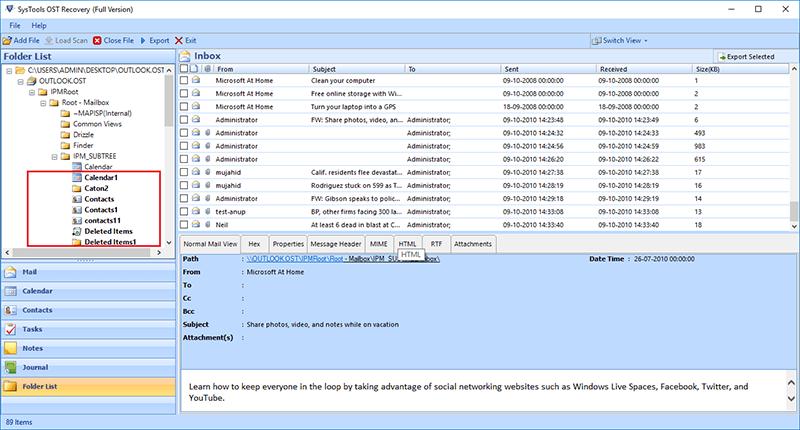Image resolution: width=800 pixels, height=430 pixels.
Task: Click the Contacts1 folder icon in tree
Action: 77,210
